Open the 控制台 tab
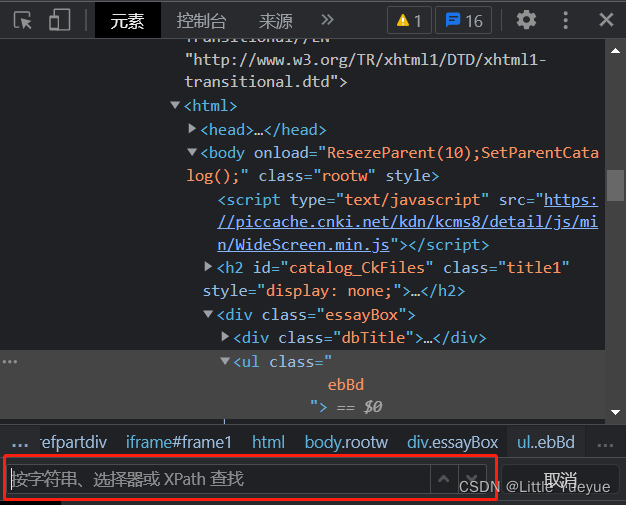Screen dimensions: 626x505 [x=202, y=20]
